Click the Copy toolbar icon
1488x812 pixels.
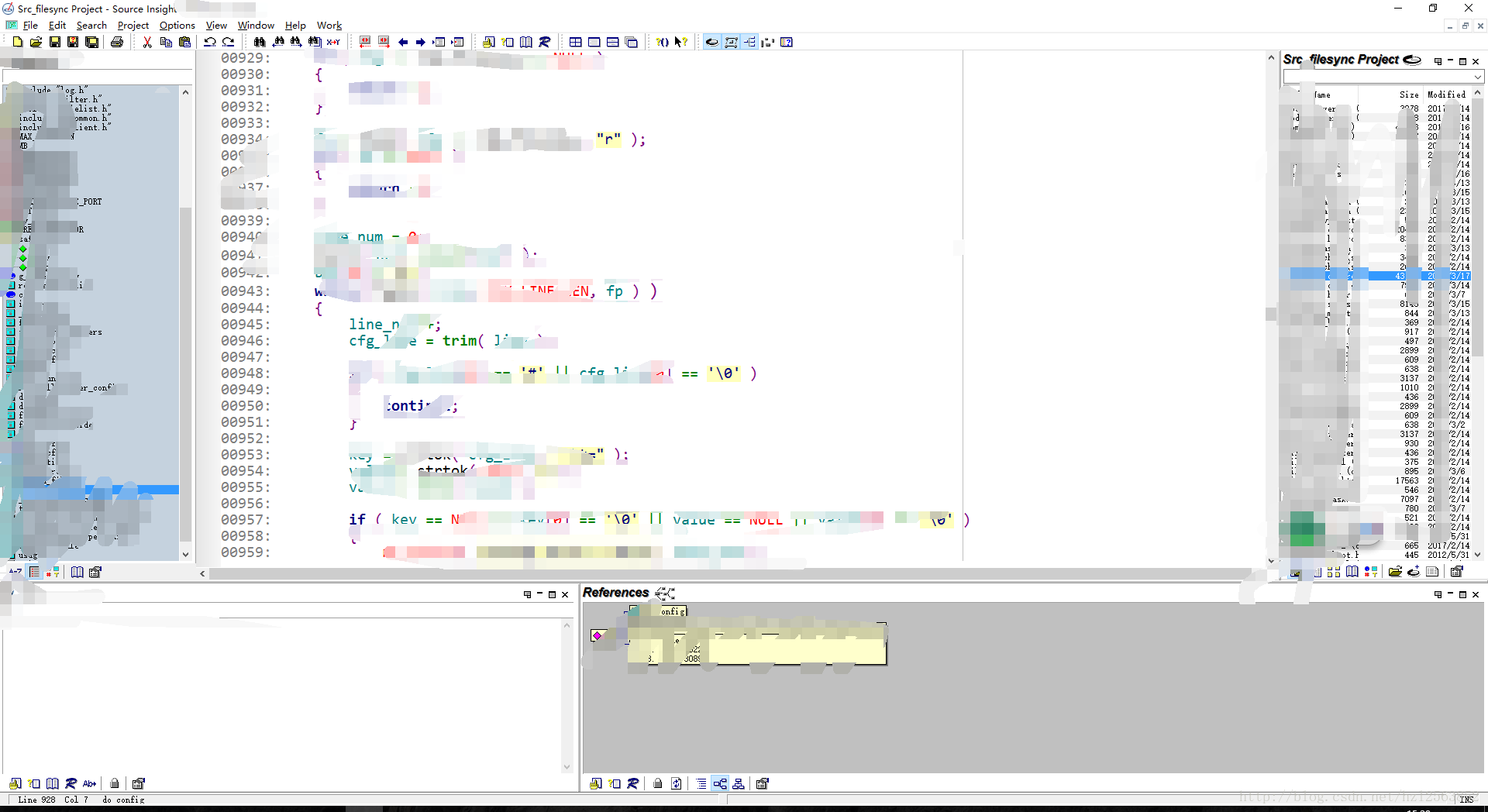point(166,42)
